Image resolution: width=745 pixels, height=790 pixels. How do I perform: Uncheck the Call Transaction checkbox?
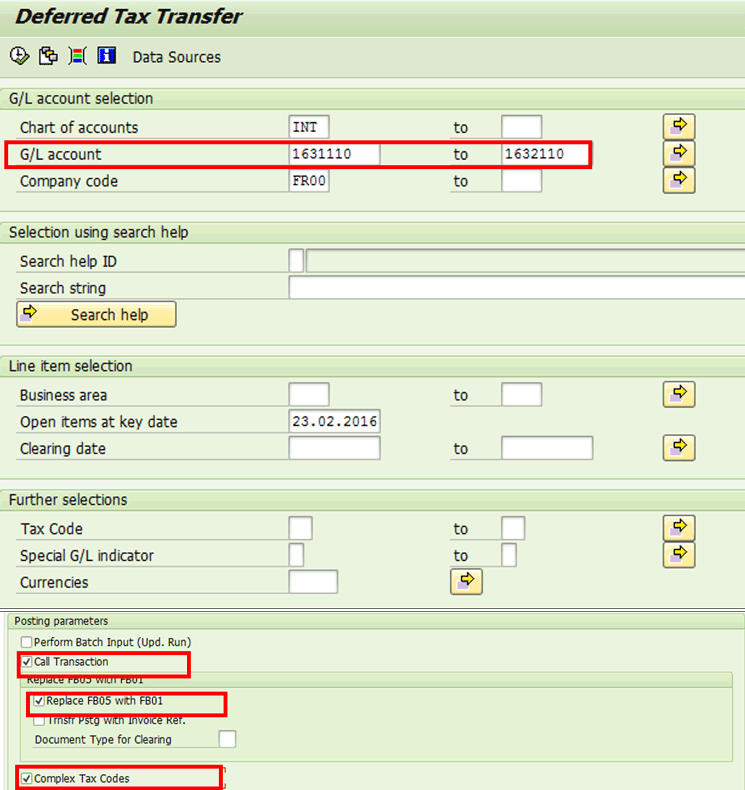(x=27, y=662)
